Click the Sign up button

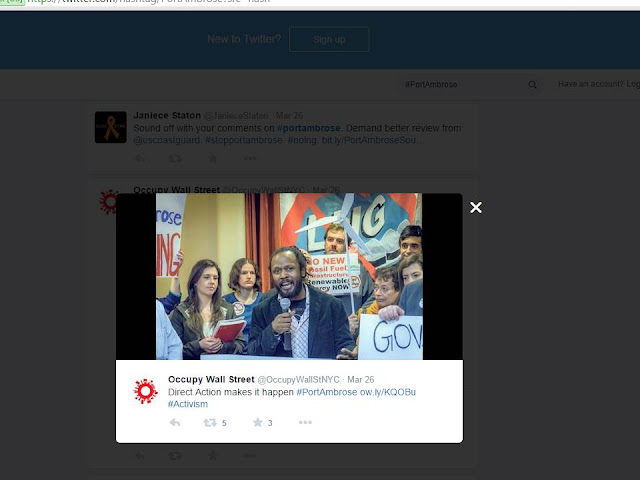(x=329, y=40)
